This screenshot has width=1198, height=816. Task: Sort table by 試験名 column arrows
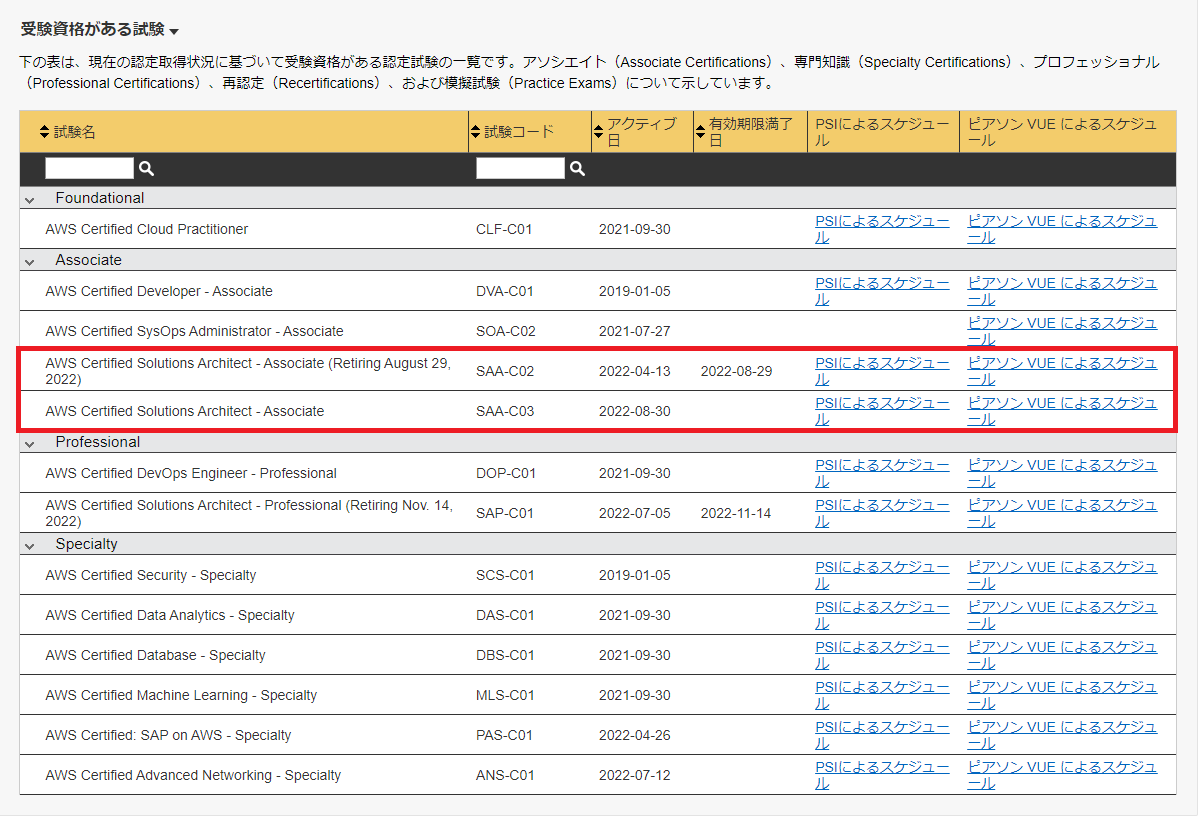point(44,131)
